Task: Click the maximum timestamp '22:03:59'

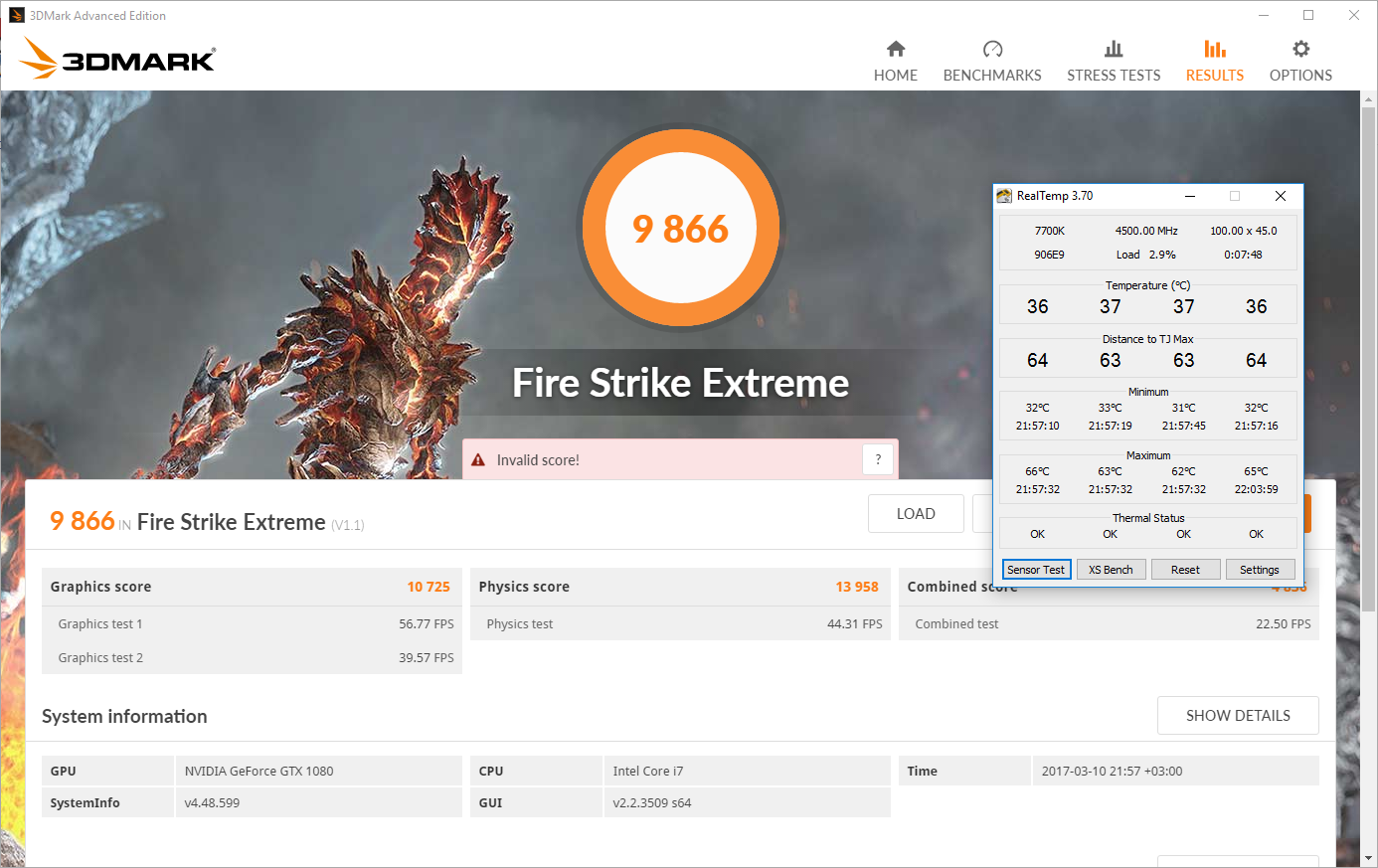Action: pyautogui.click(x=1257, y=489)
